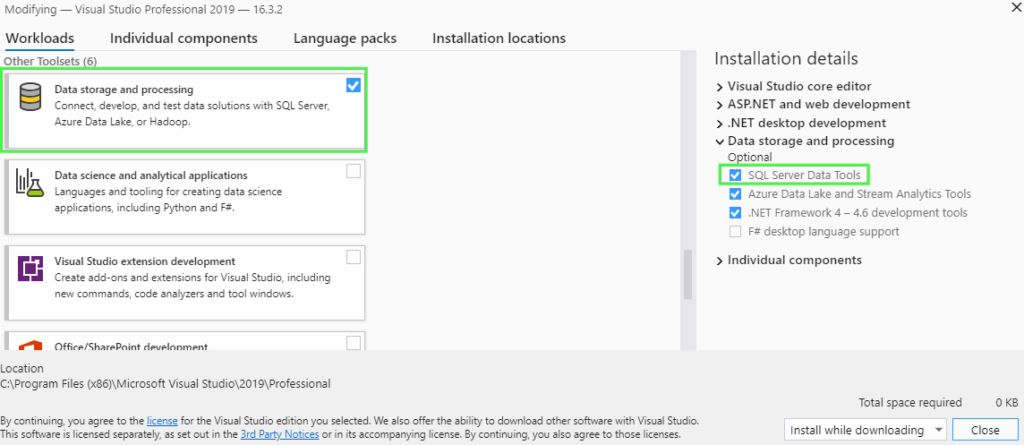Expand ASP.NET and web development details
Viewport: 1024px width, 445px height.
point(720,105)
